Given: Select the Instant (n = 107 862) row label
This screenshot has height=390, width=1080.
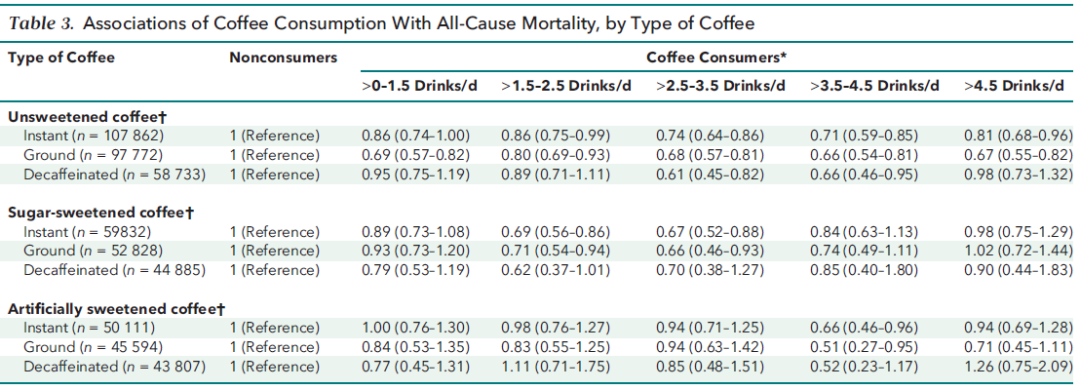Looking at the screenshot, I should pyautogui.click(x=94, y=136).
